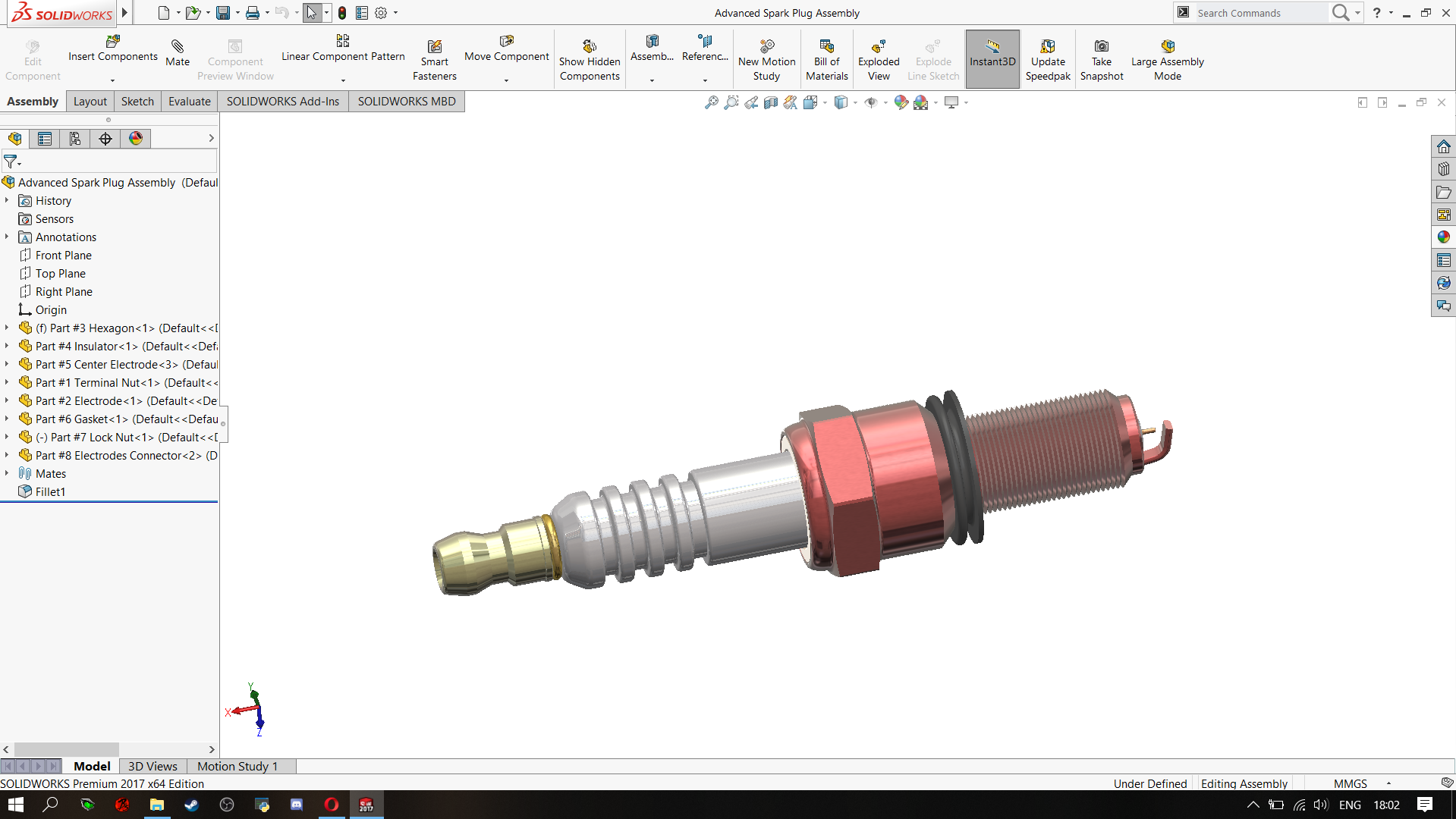
Task: Open Appearances pane in task pane
Action: tap(1443, 237)
